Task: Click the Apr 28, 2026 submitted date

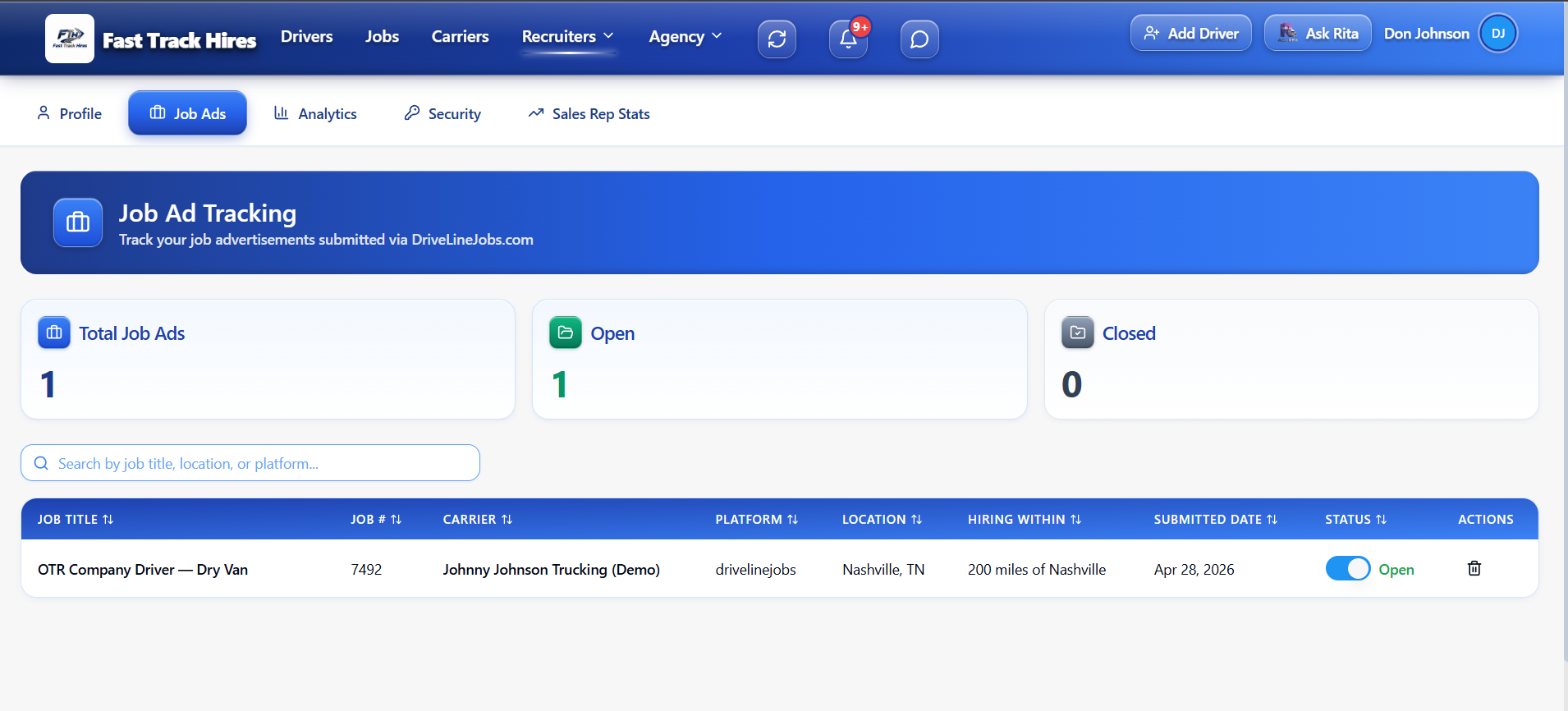Action: tap(1194, 569)
